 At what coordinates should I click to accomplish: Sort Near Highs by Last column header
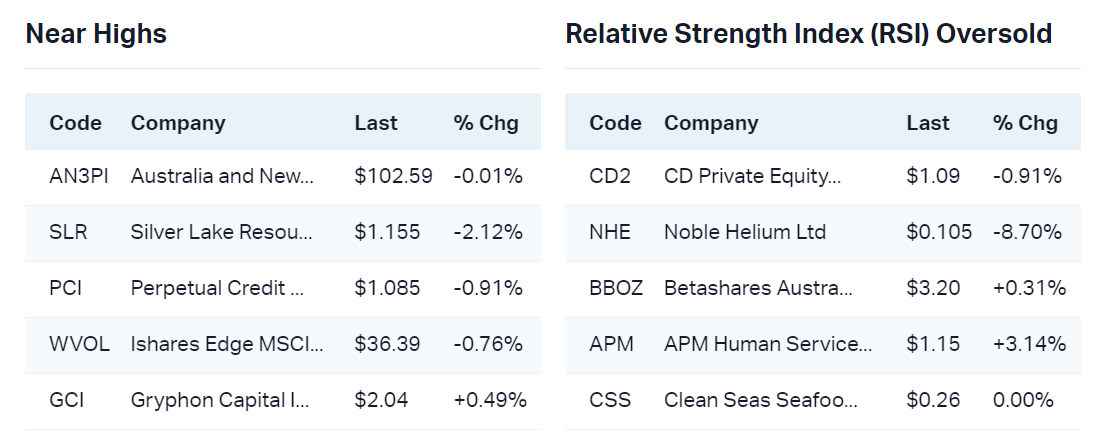[x=376, y=123]
